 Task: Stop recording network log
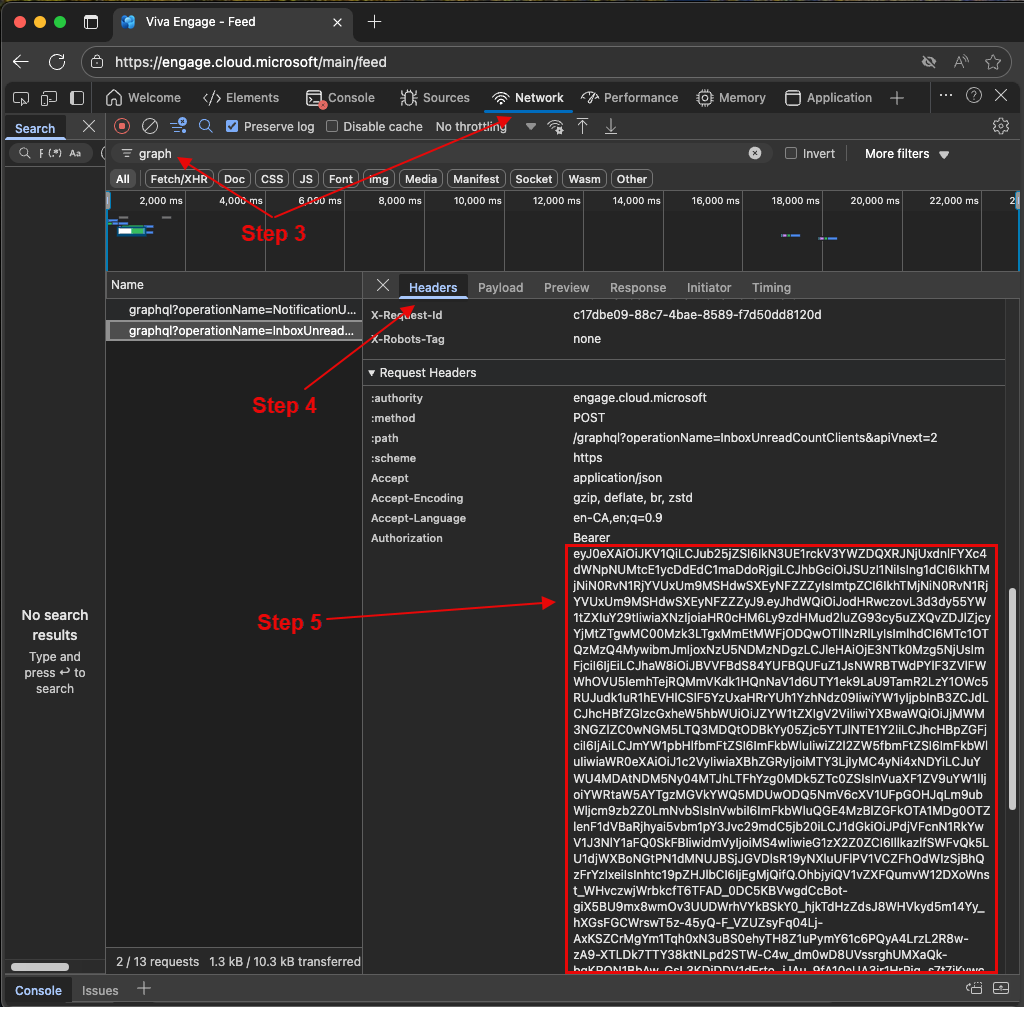[122, 126]
